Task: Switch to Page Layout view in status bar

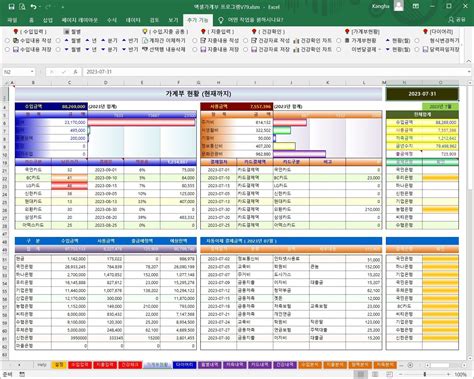Action: coord(375,375)
